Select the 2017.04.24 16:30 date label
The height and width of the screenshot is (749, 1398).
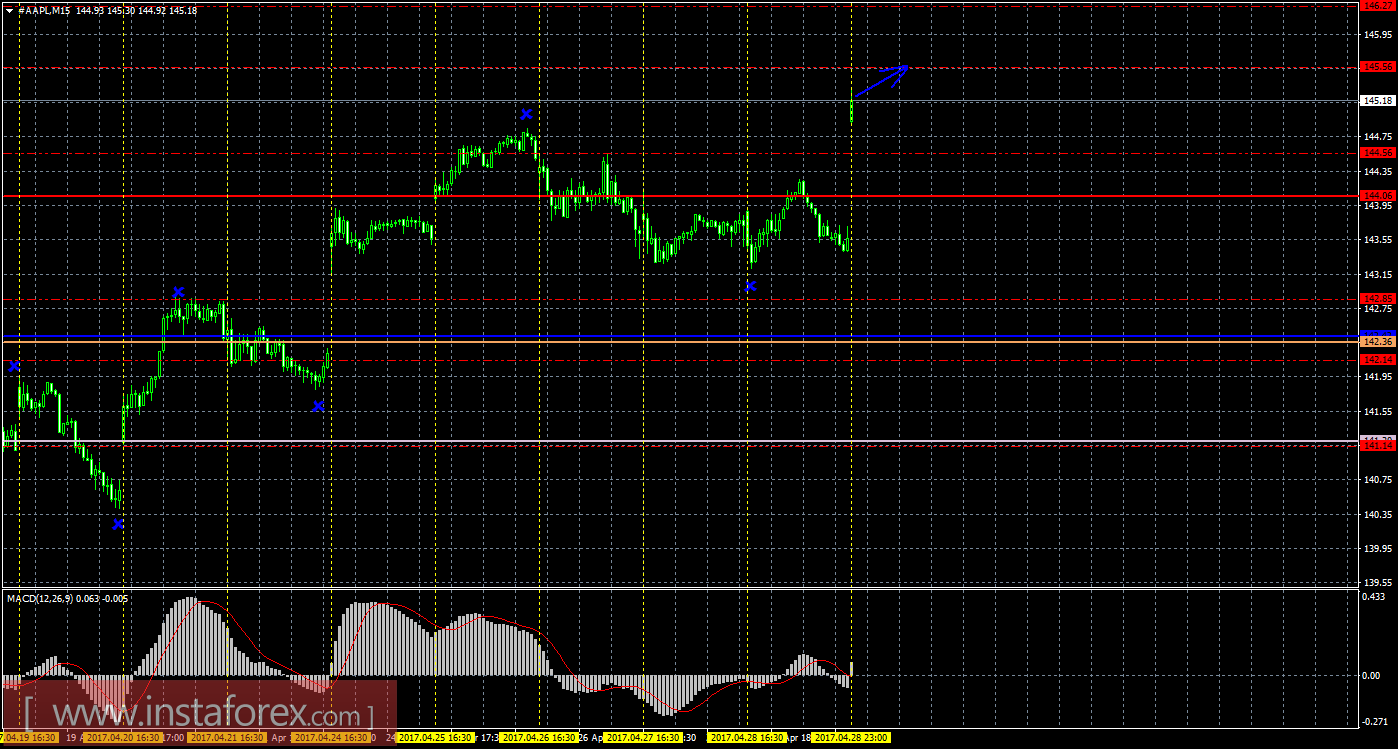point(330,738)
